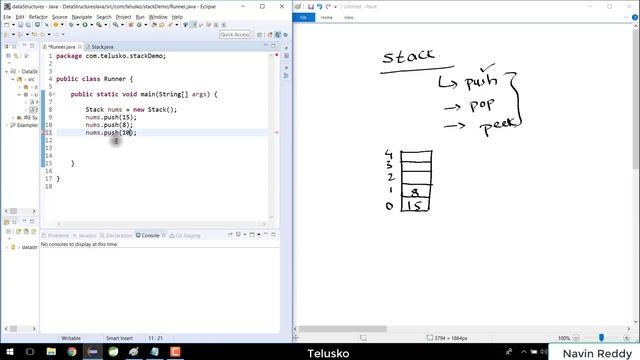Open the Run menu
640x360 pixels.
pyautogui.click(x=140, y=17)
